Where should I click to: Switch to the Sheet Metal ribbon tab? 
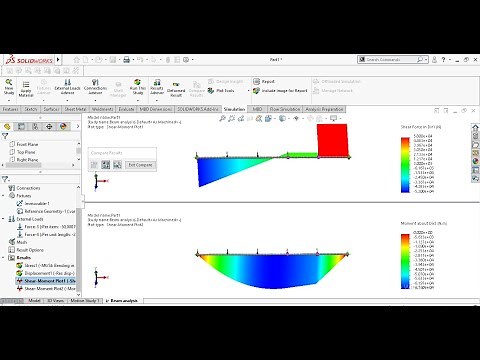point(75,109)
